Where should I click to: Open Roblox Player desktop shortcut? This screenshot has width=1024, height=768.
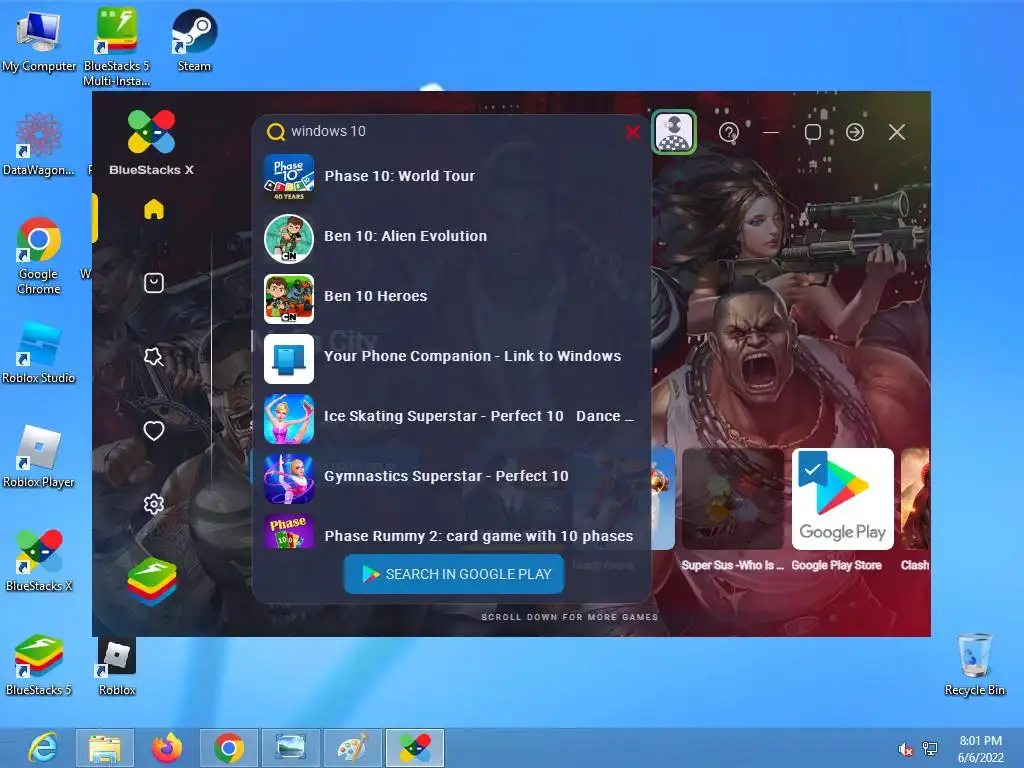click(x=38, y=456)
